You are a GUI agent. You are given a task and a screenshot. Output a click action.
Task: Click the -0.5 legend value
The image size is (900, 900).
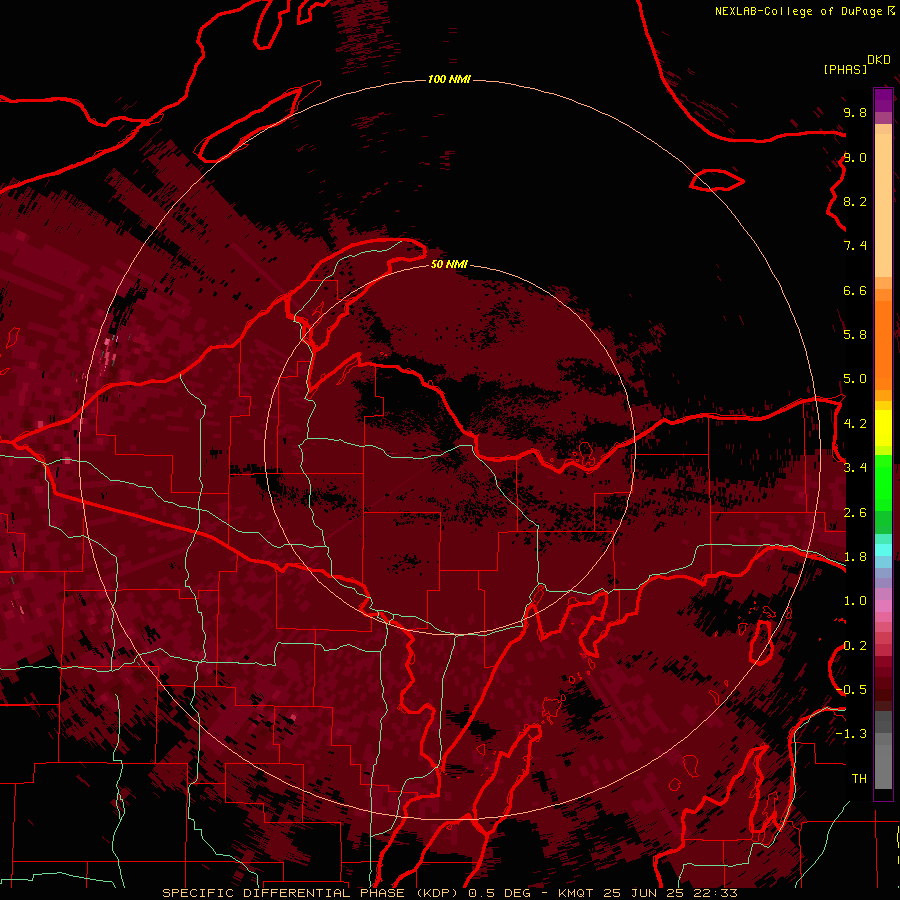[x=851, y=689]
